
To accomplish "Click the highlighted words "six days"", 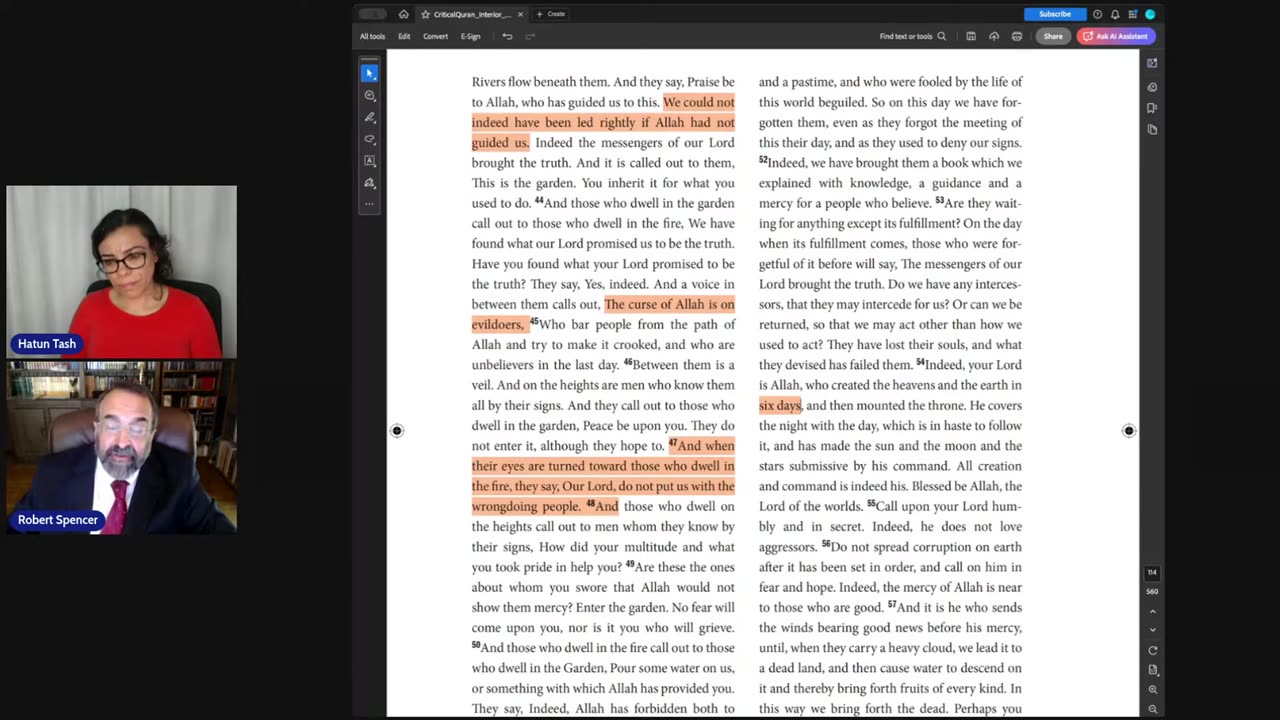I will click(780, 405).
